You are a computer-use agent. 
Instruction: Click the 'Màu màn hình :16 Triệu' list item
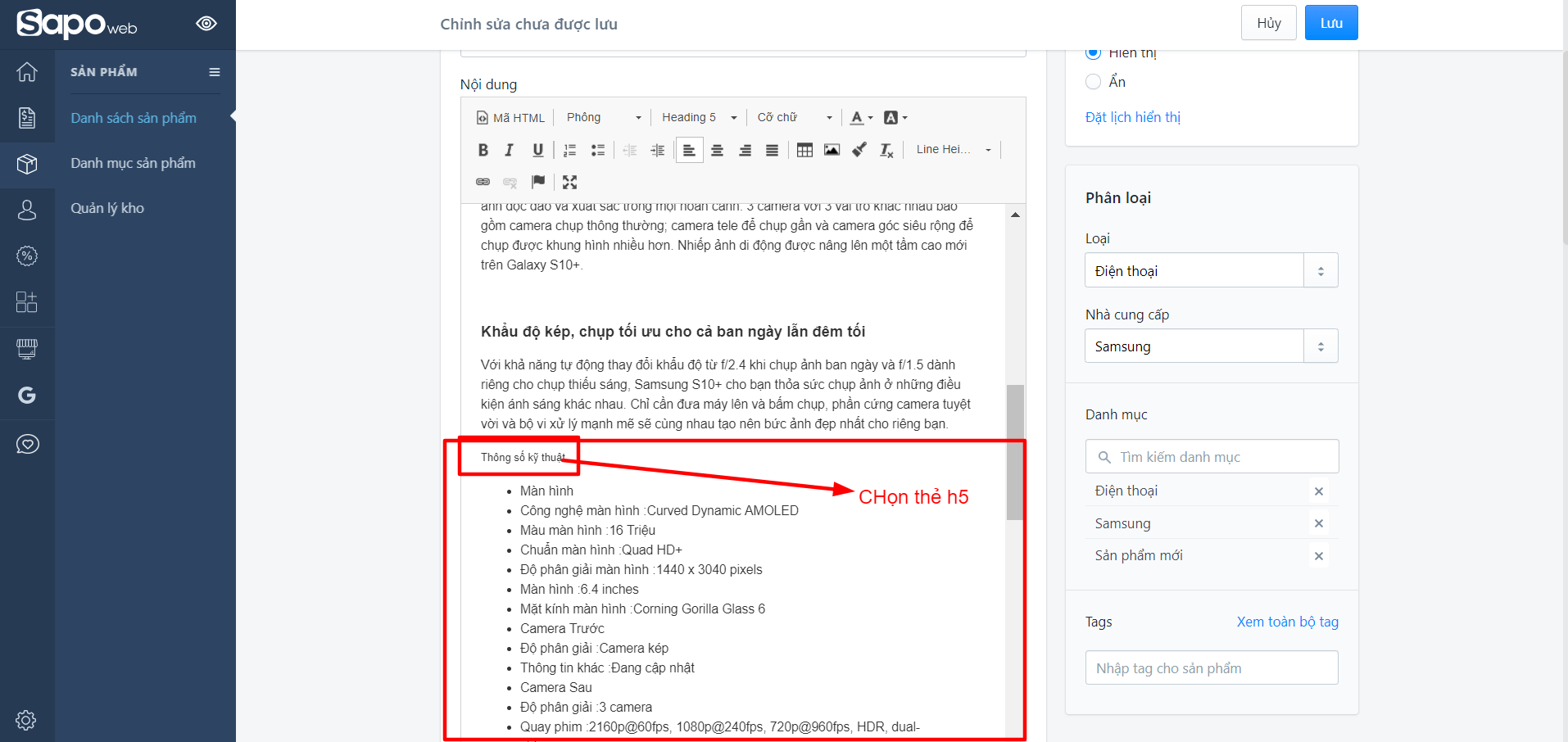587,530
